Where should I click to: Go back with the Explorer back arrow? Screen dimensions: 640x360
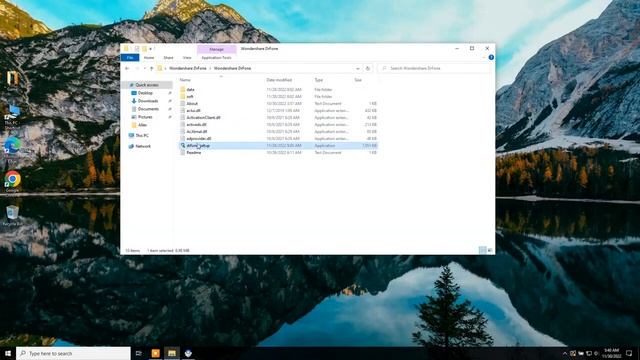point(127,68)
